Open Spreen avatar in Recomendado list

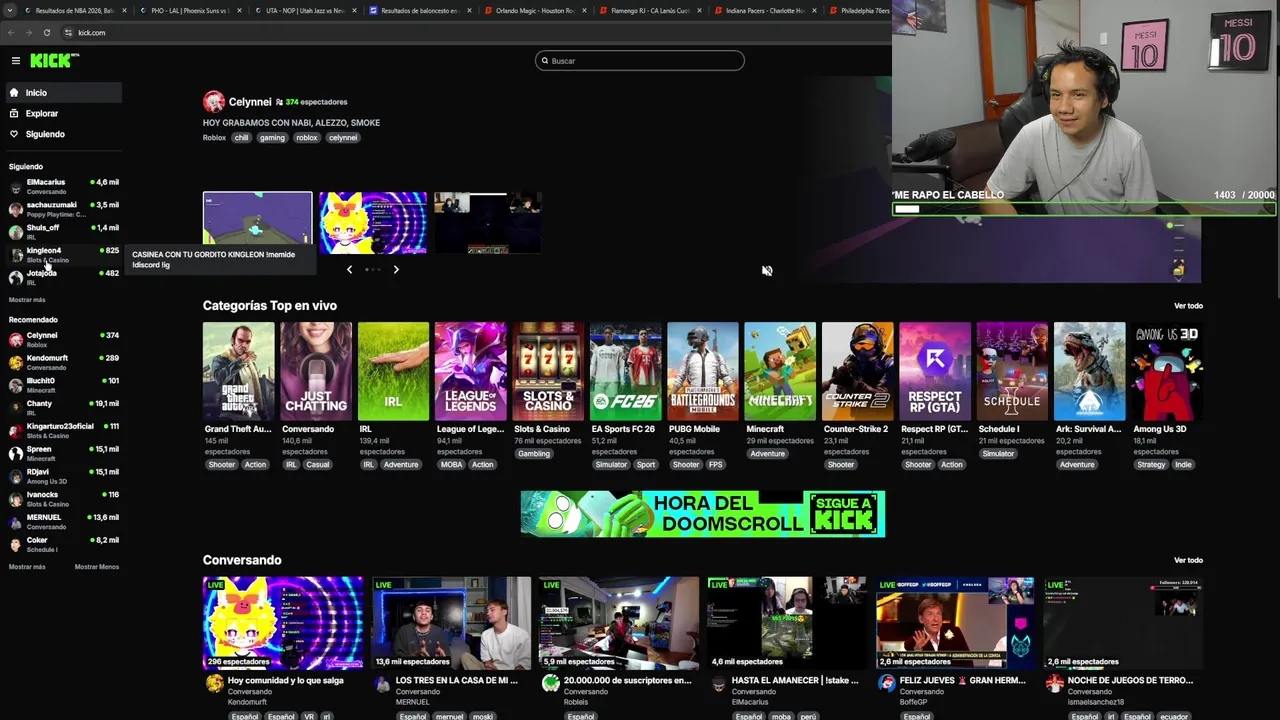click(x=15, y=454)
